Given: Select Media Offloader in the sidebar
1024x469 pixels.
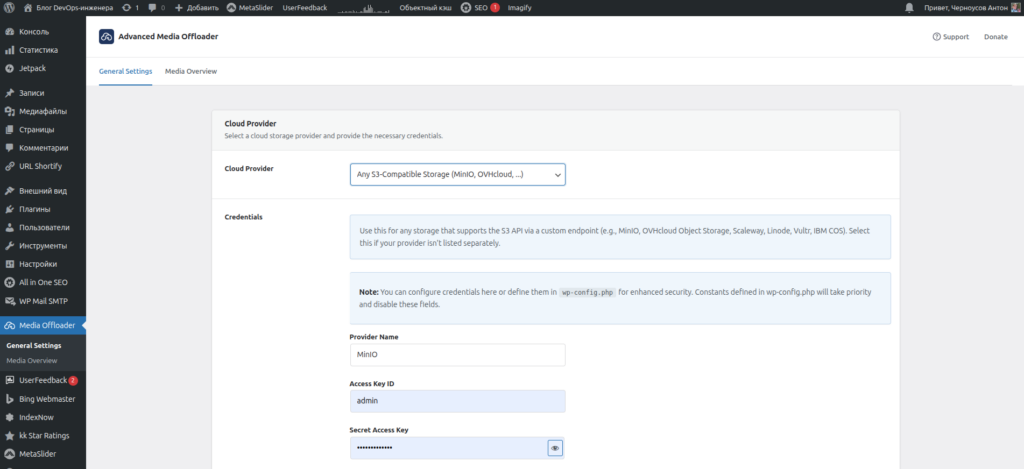Looking at the screenshot, I should pos(42,325).
